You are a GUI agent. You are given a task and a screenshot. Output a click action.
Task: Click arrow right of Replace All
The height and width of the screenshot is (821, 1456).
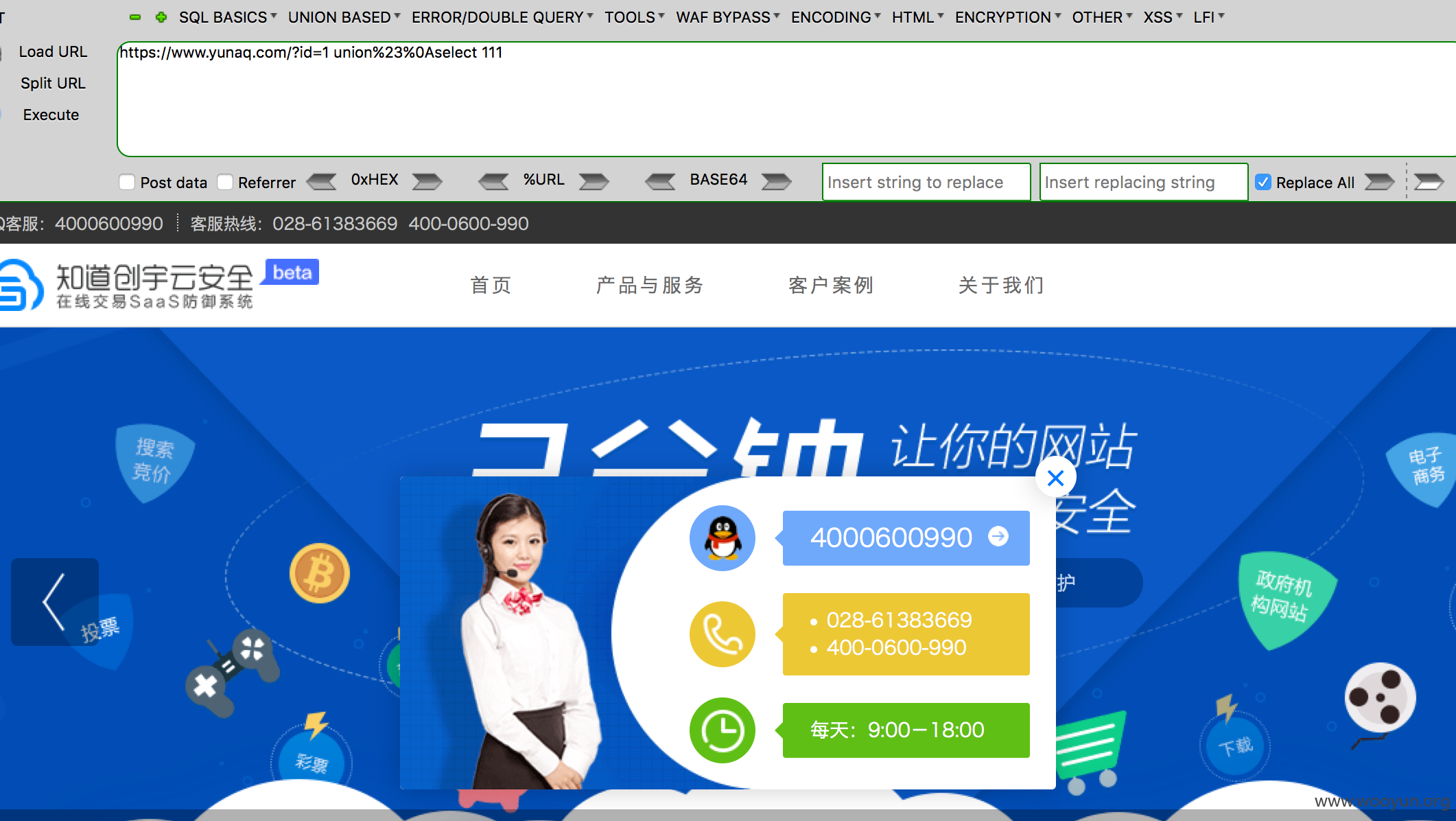[x=1379, y=181]
